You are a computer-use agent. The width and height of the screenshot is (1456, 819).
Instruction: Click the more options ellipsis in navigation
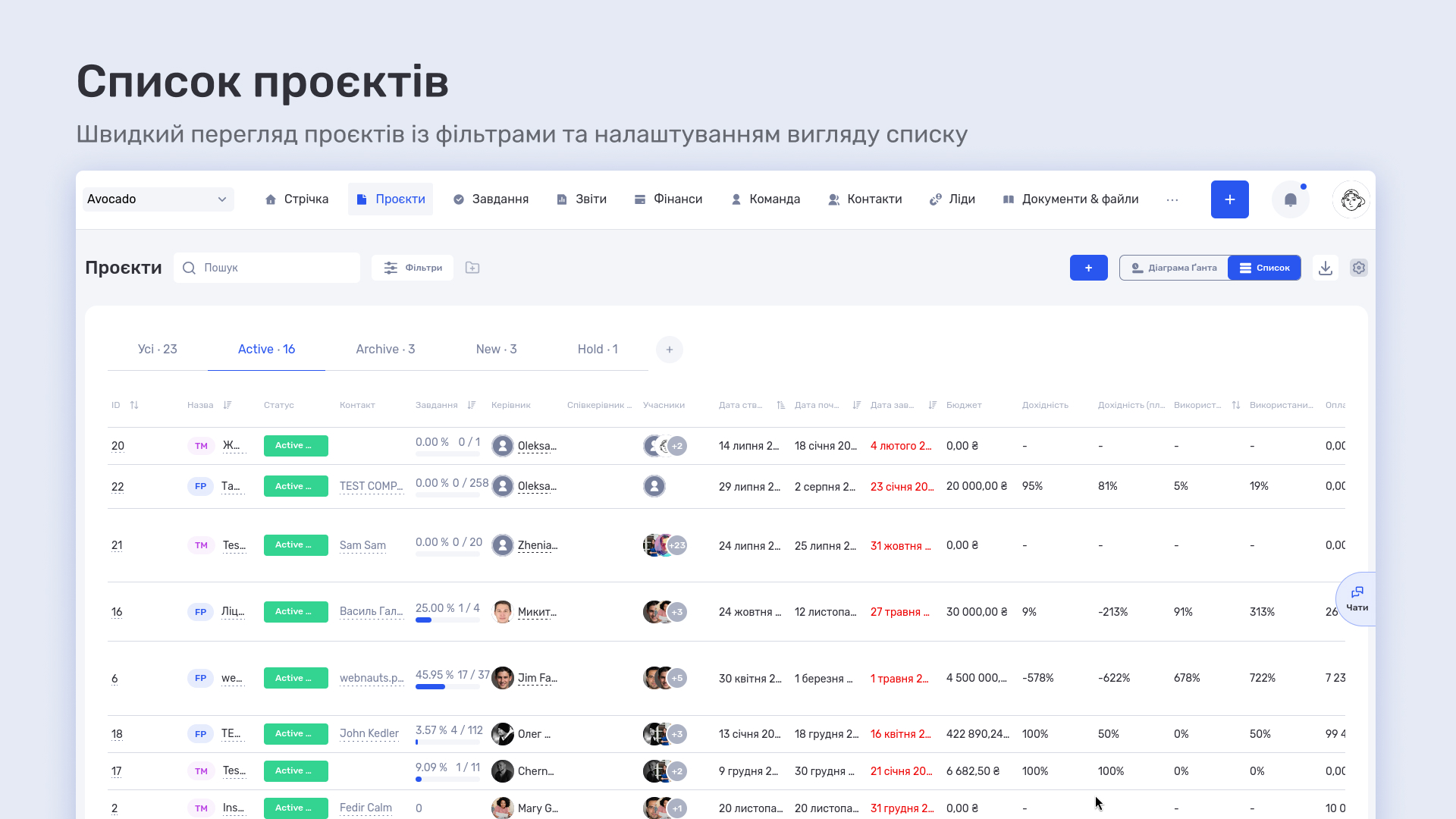coord(1172,199)
